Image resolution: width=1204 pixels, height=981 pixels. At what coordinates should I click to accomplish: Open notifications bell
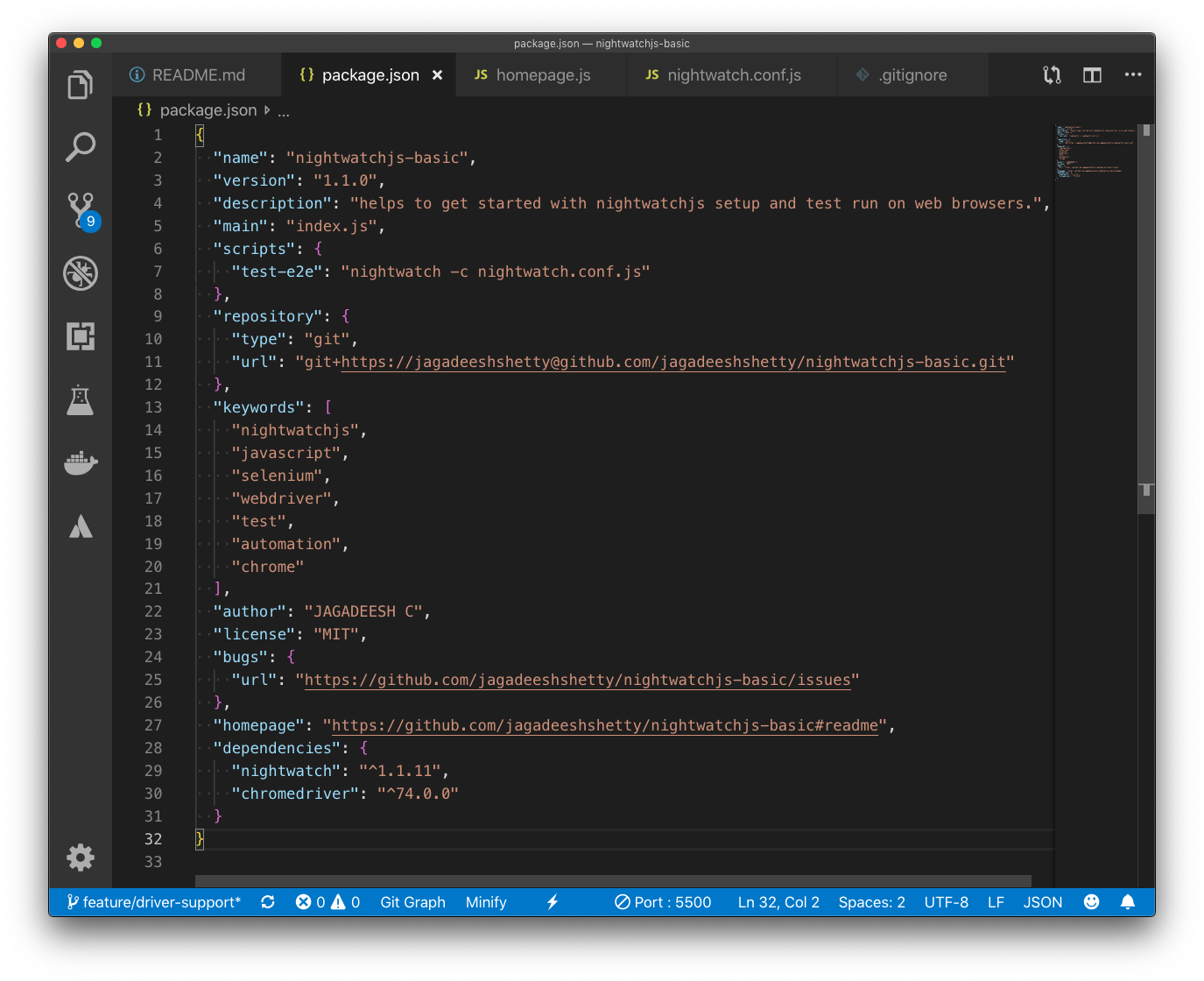(1128, 902)
